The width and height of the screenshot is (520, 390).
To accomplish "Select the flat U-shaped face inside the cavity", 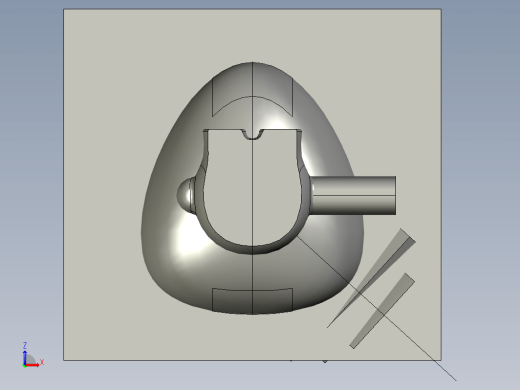I will click(252, 187).
